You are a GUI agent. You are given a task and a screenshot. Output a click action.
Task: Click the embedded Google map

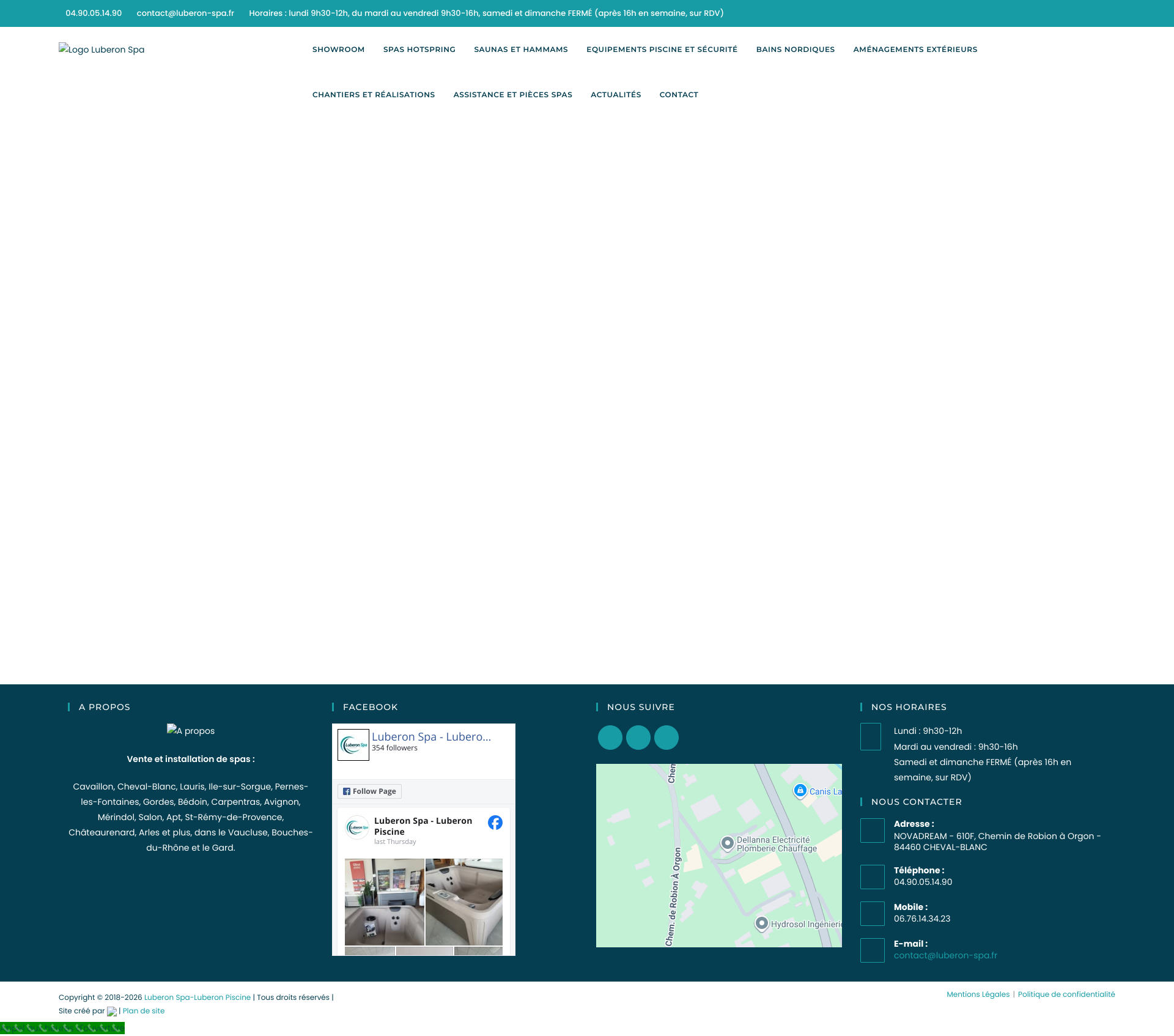(719, 856)
